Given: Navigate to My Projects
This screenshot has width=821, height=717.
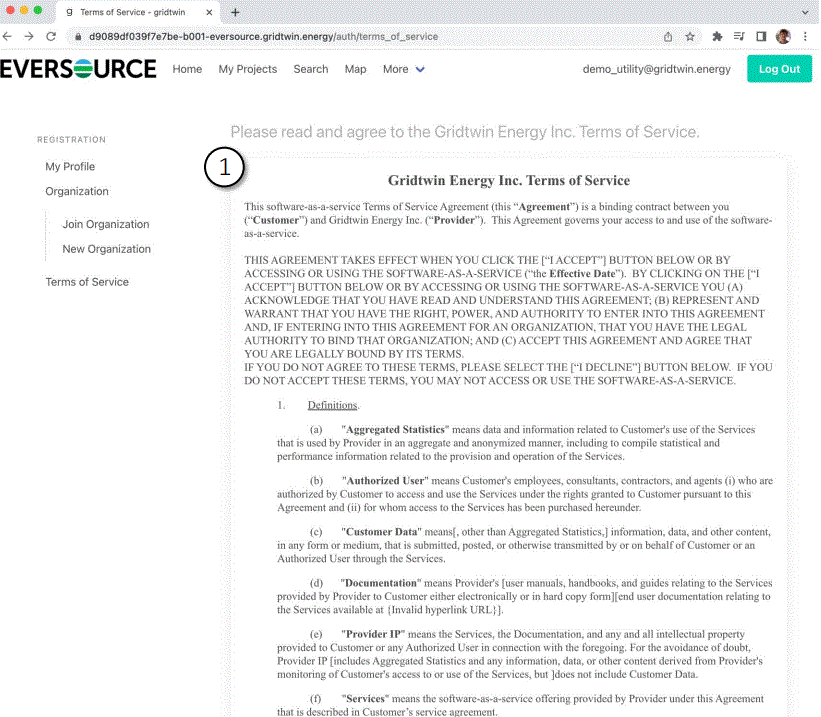Looking at the screenshot, I should pyautogui.click(x=247, y=69).
